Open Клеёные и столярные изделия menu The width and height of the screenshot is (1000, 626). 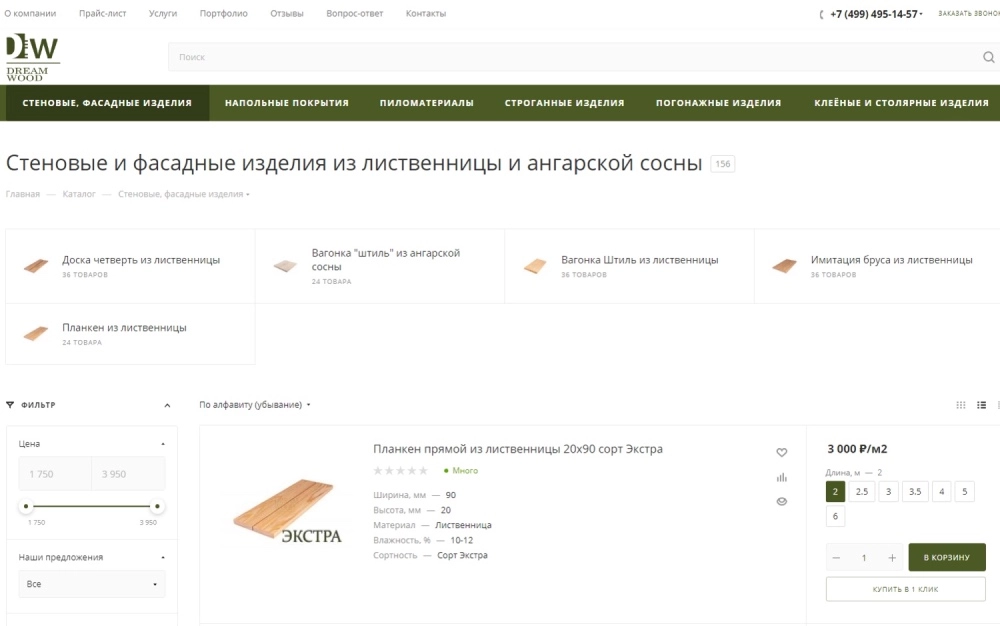point(901,103)
